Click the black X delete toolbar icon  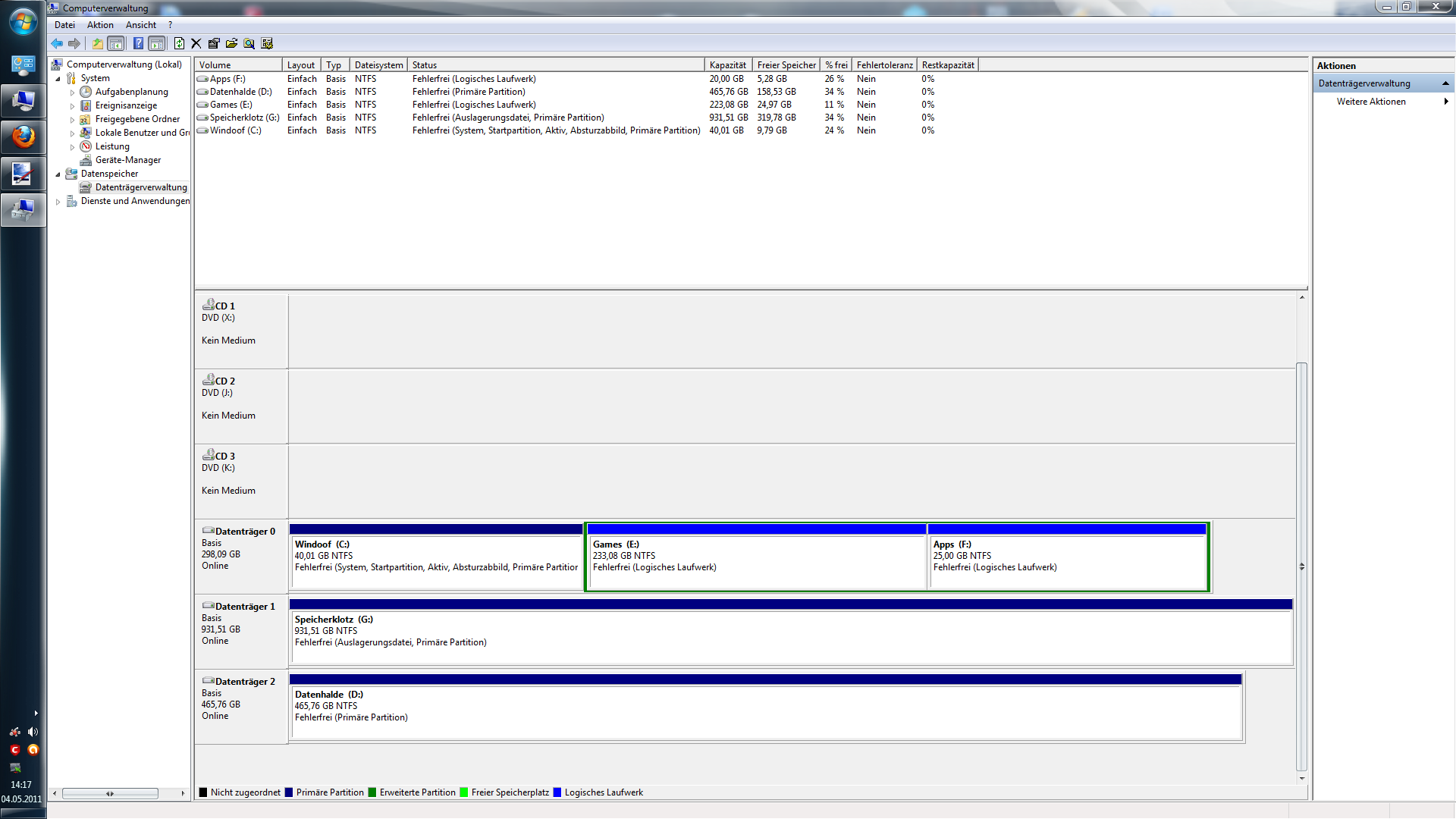point(196,44)
